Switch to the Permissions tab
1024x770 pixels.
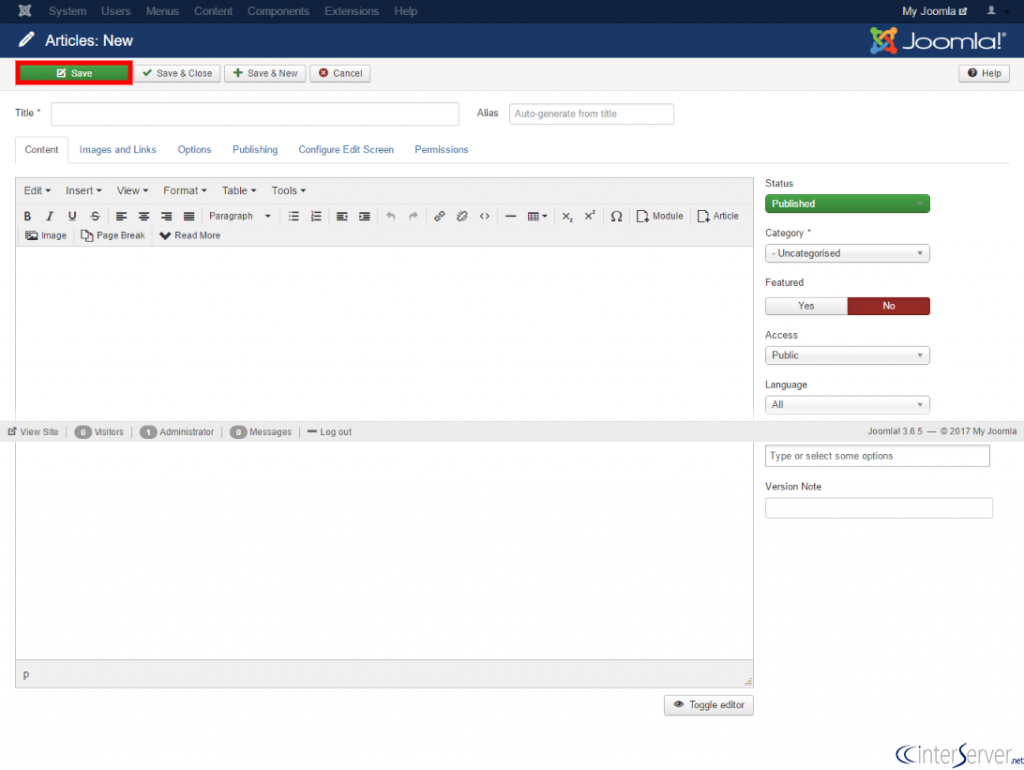coord(441,150)
